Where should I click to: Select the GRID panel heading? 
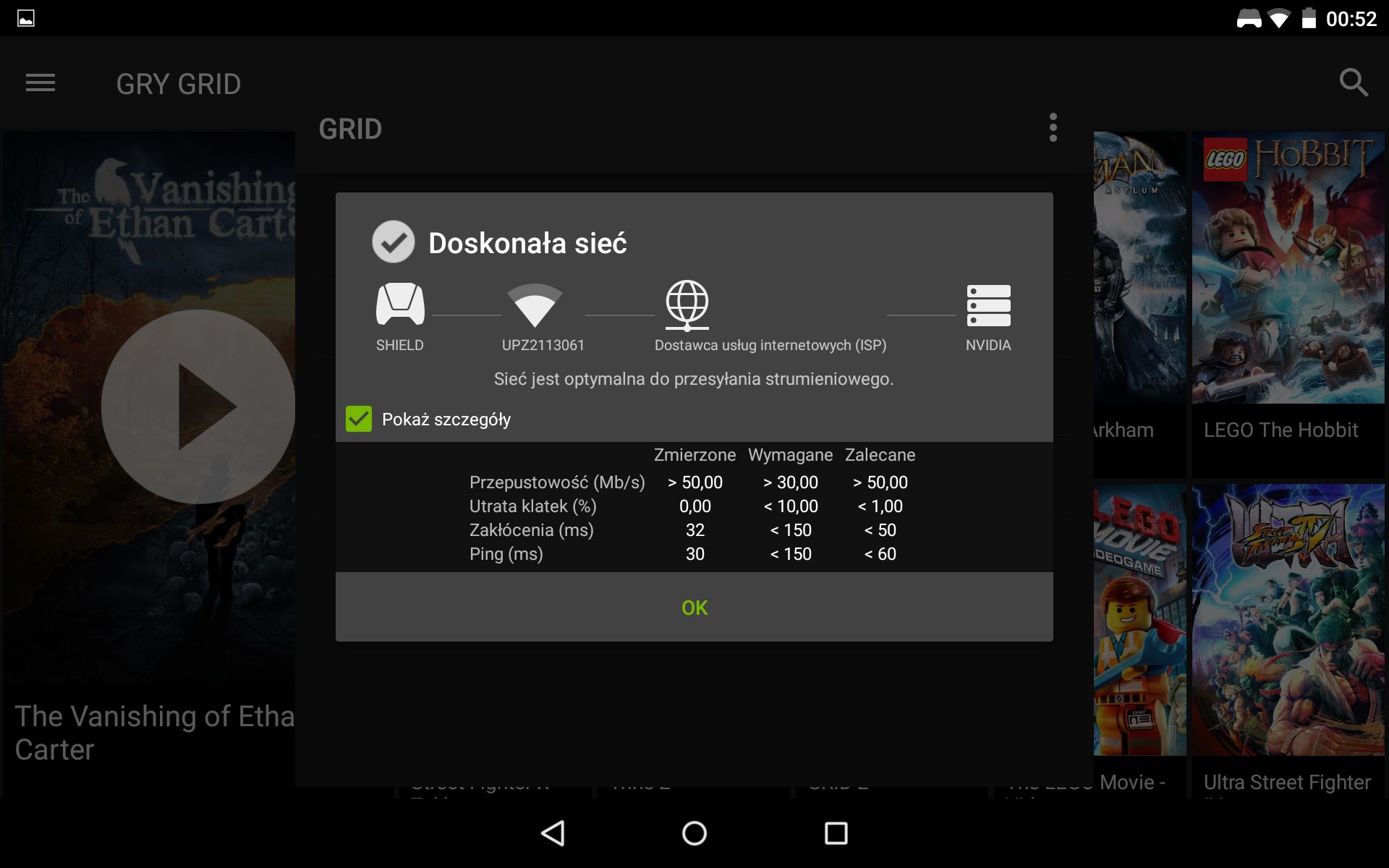350,129
